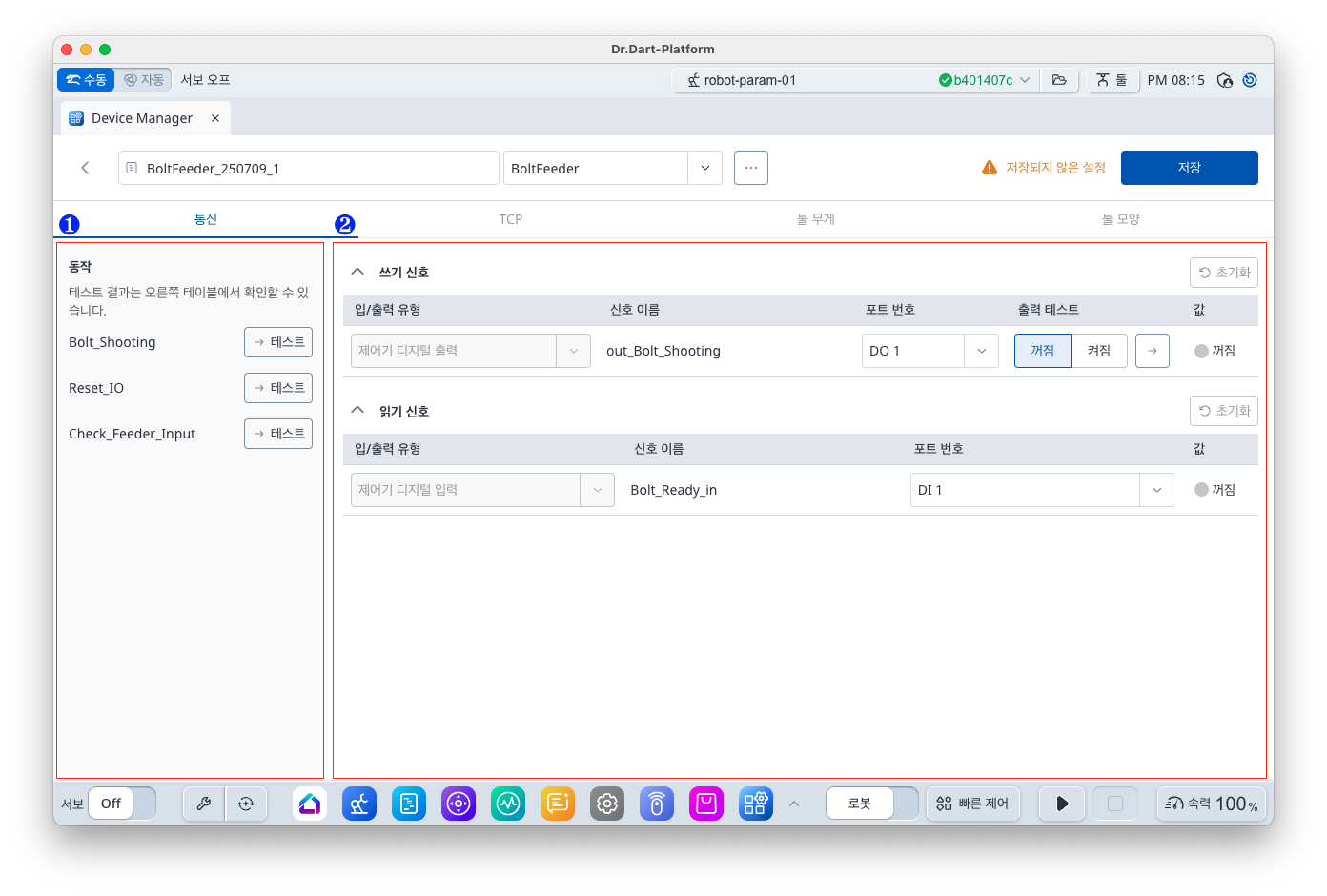1327x896 pixels.
Task: Open the folder icon beside robot-param-01
Action: coord(1059,80)
